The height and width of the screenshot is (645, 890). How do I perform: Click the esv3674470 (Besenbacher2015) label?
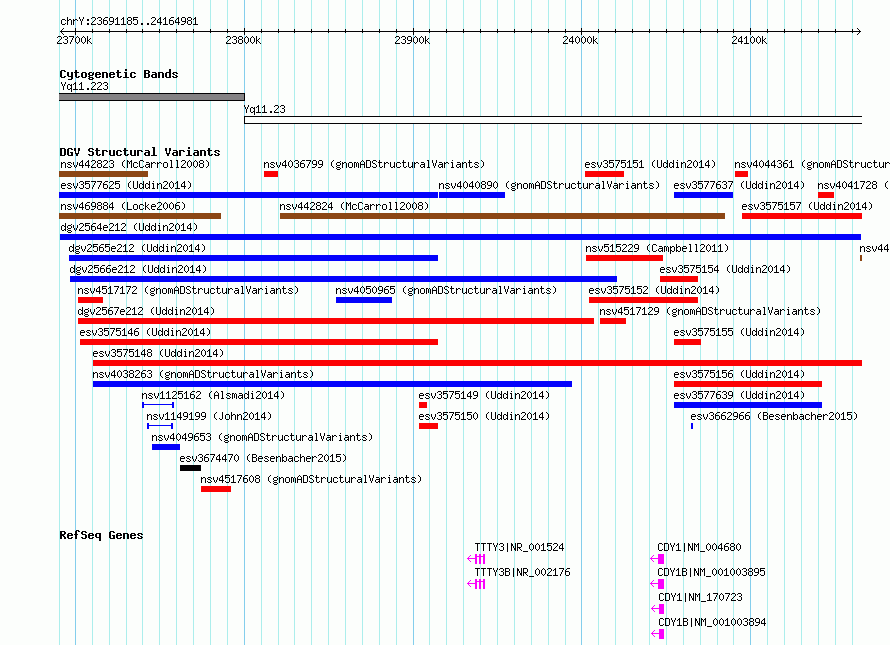point(263,458)
